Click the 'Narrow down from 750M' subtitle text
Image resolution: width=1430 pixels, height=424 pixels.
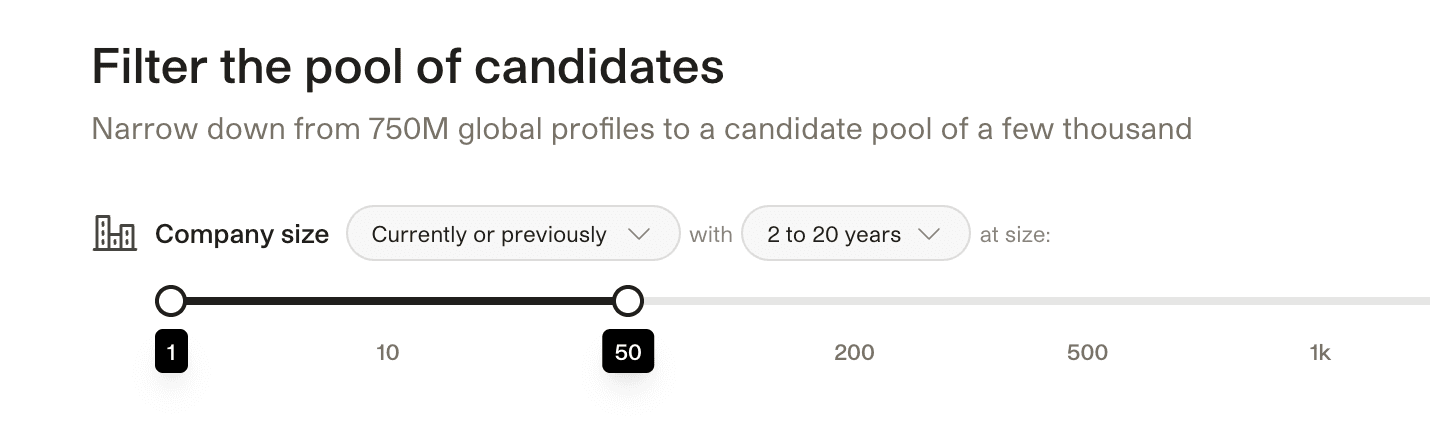(x=640, y=129)
